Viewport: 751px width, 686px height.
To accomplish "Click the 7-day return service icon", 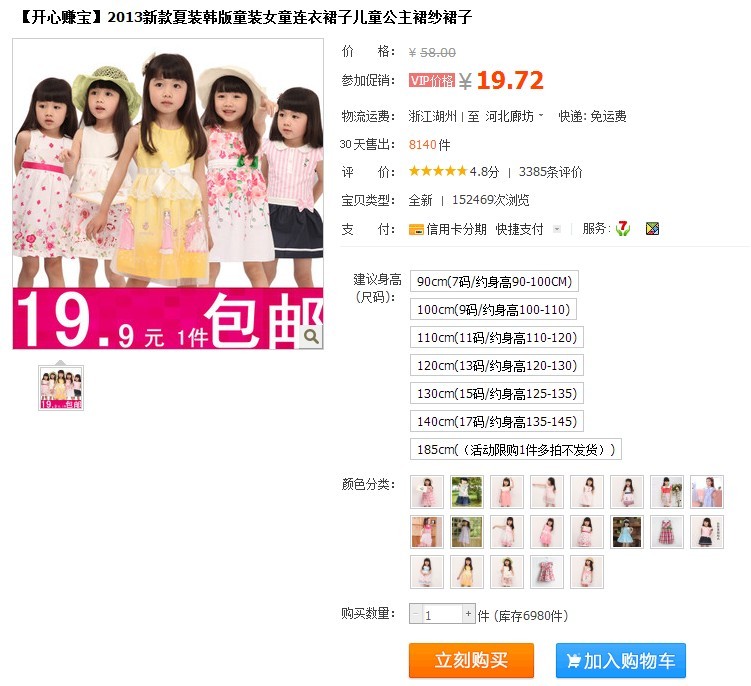I will (623, 229).
